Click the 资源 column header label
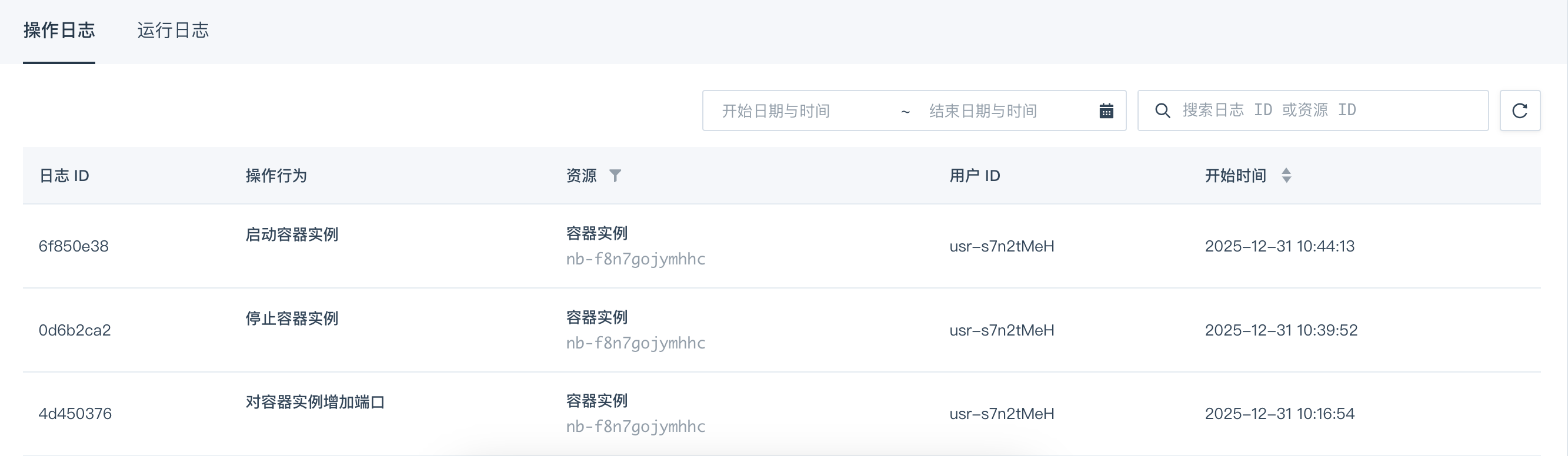 [581, 176]
